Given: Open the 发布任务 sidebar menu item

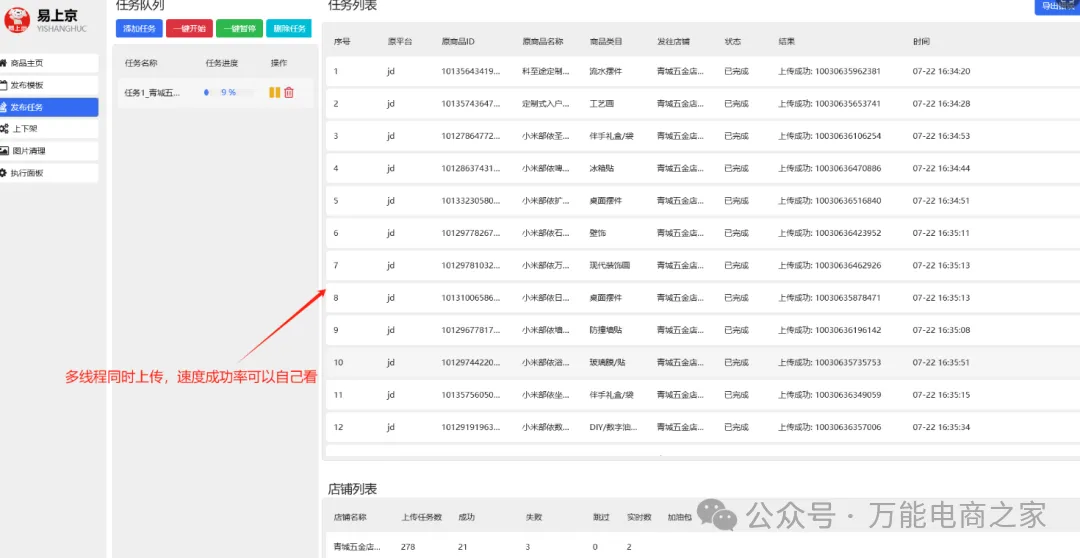Looking at the screenshot, I should (x=49, y=107).
